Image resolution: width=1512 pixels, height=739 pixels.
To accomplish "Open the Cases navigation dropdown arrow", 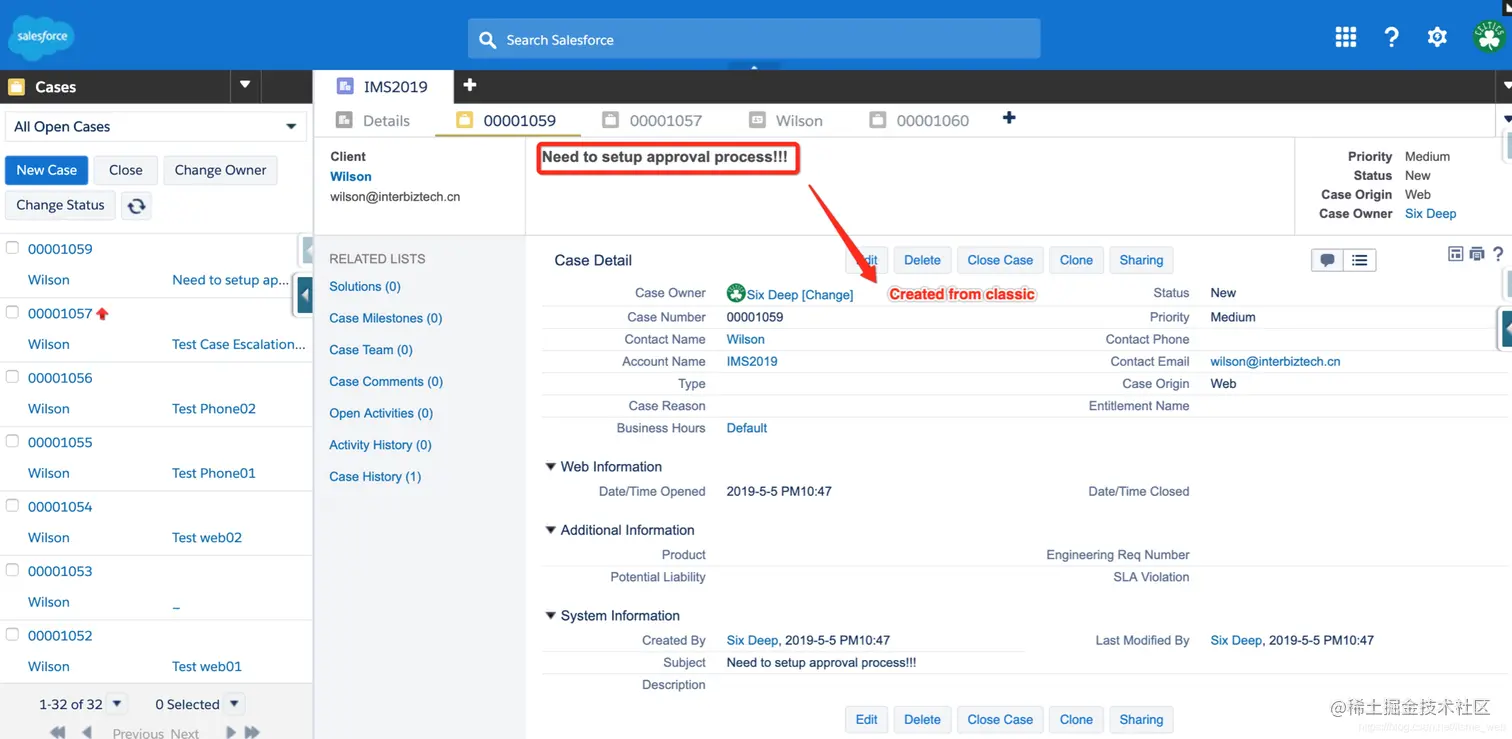I will point(245,86).
